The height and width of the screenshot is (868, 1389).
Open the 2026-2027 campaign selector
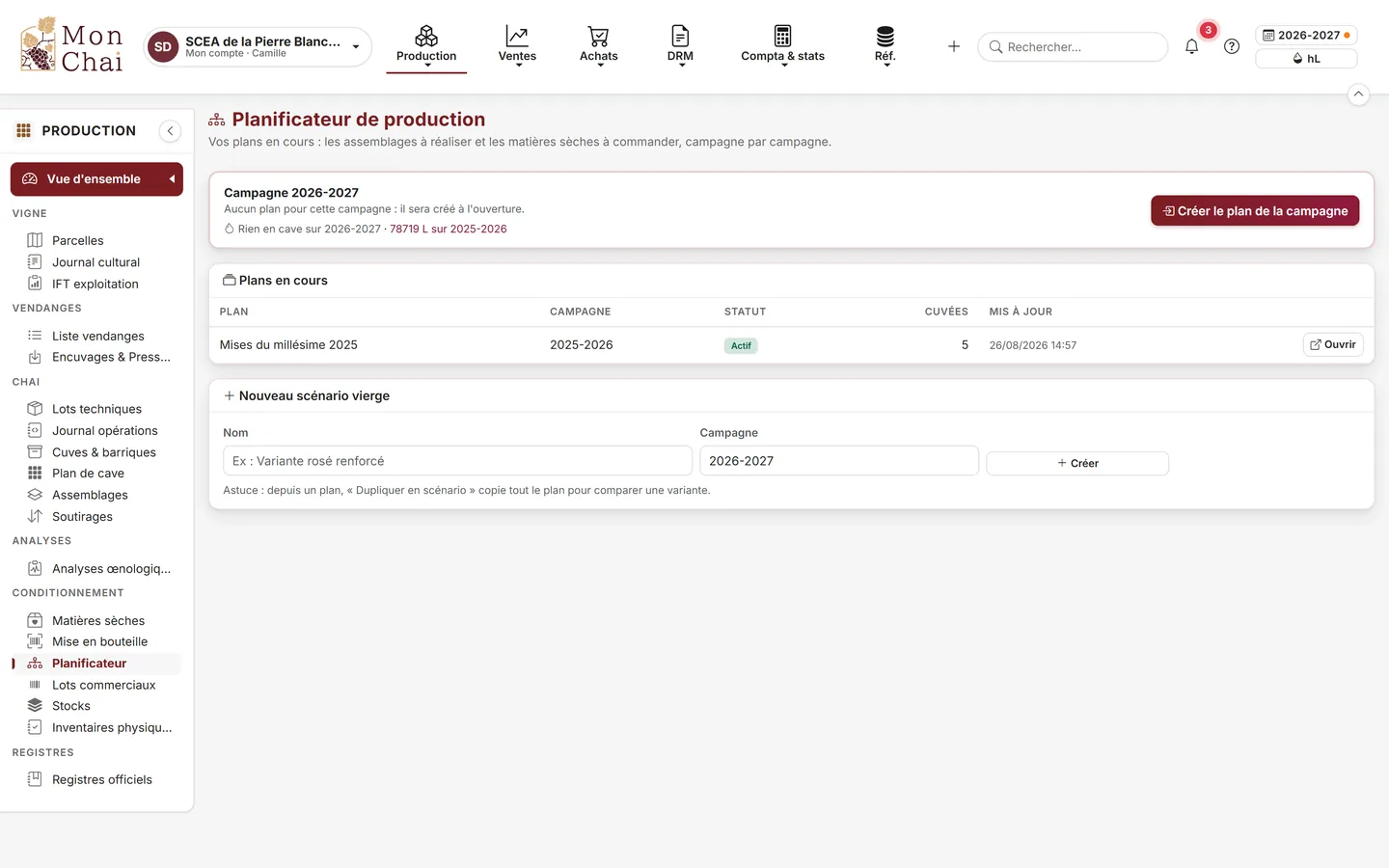pos(1306,35)
